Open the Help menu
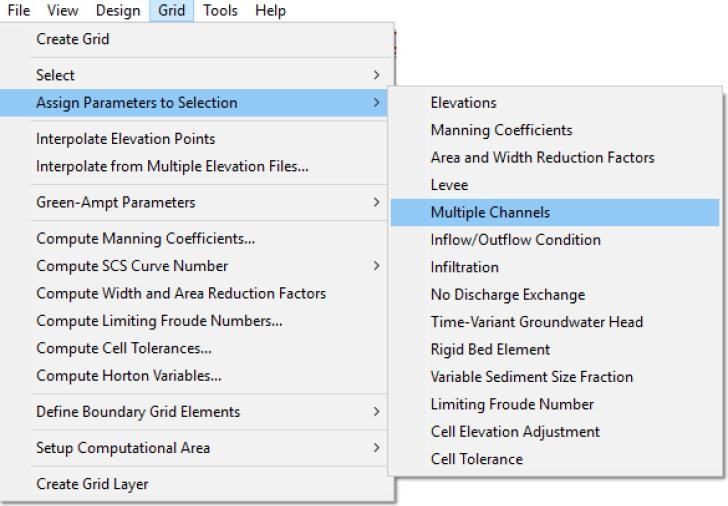Screen dimensions: 728x506 point(270,11)
